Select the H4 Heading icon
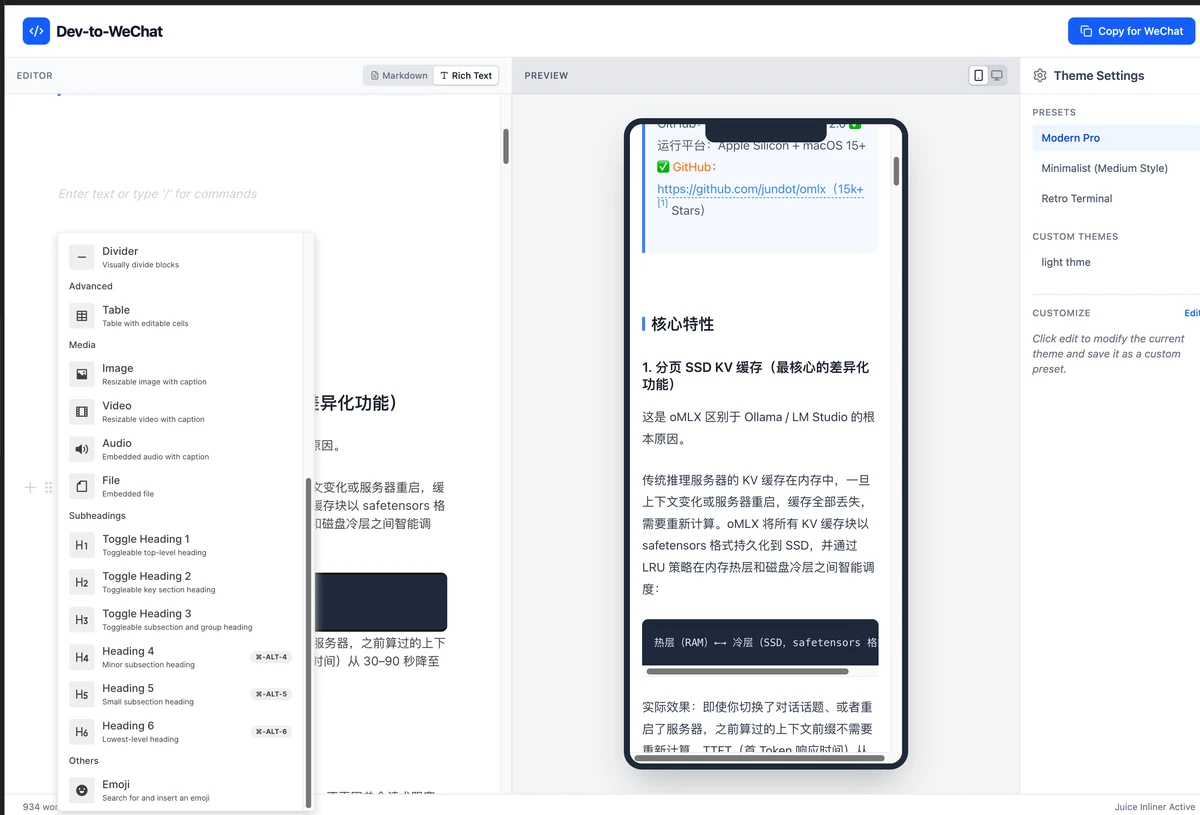 coord(82,657)
